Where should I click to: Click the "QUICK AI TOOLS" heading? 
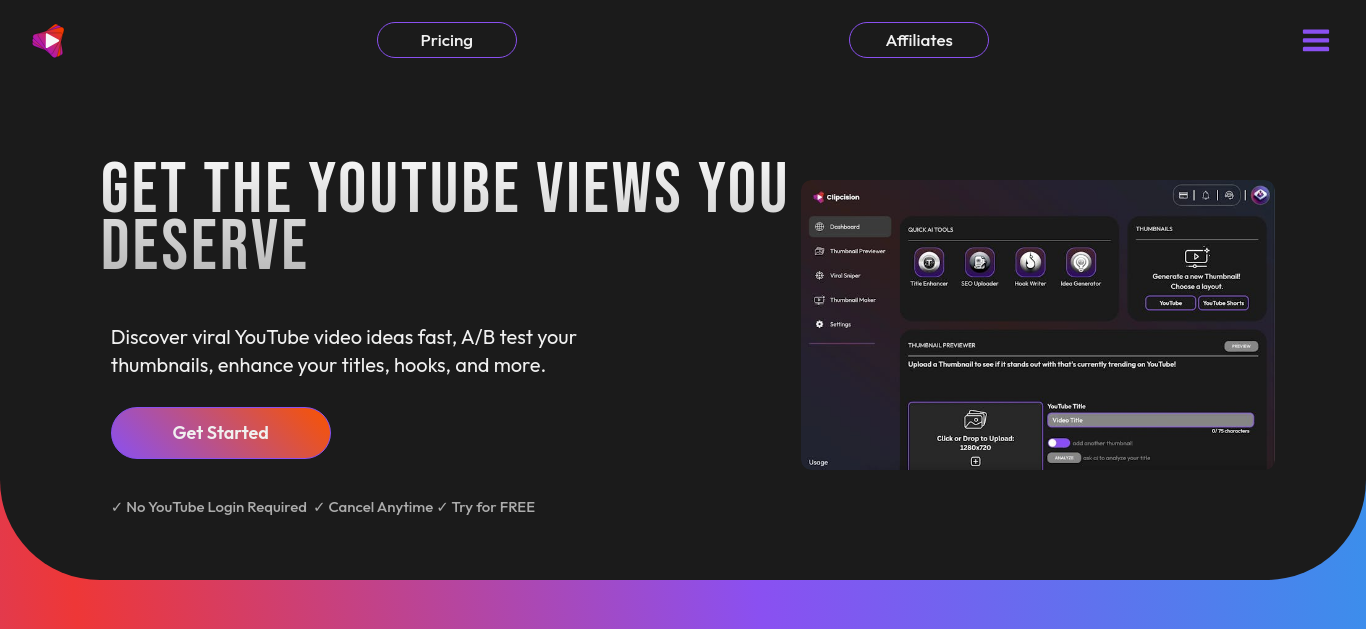coord(931,230)
